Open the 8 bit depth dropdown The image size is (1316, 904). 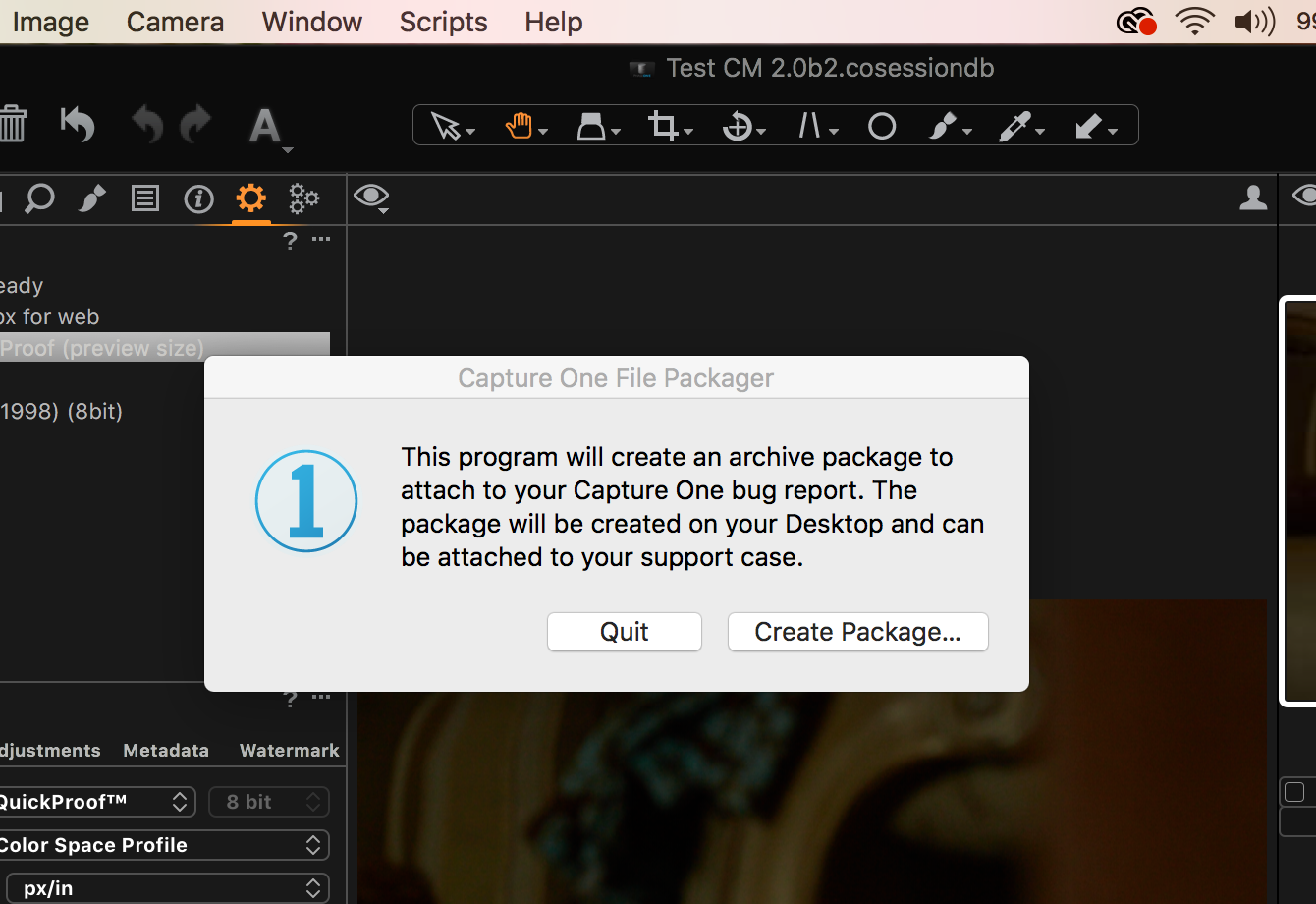269,802
